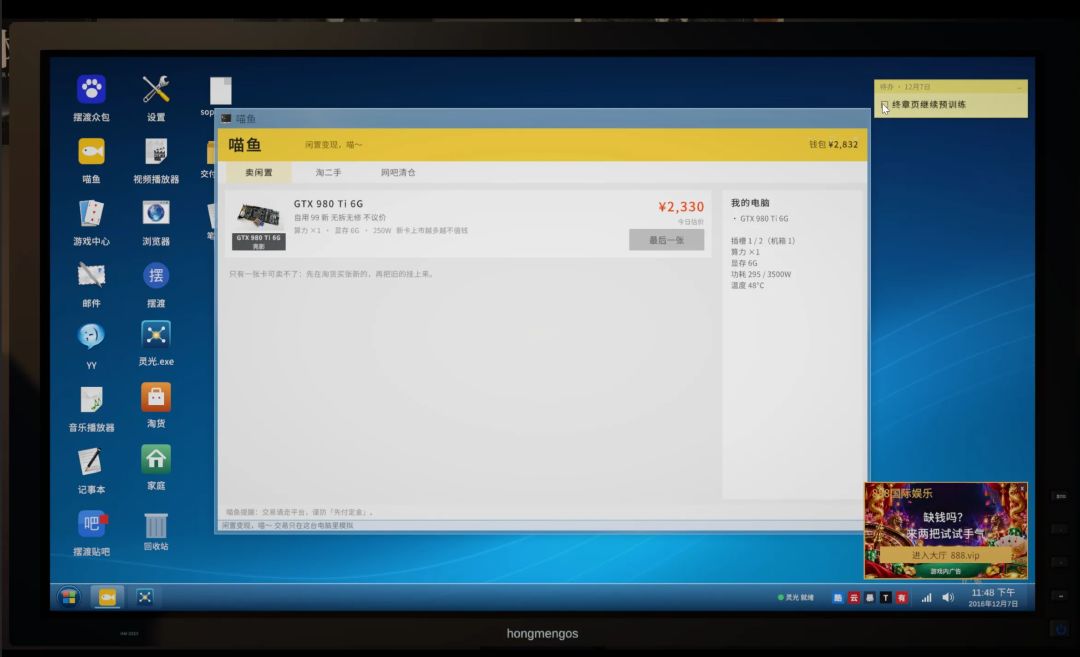Close the 888国际娱乐 ad popup

pyautogui.click(x=1022, y=488)
